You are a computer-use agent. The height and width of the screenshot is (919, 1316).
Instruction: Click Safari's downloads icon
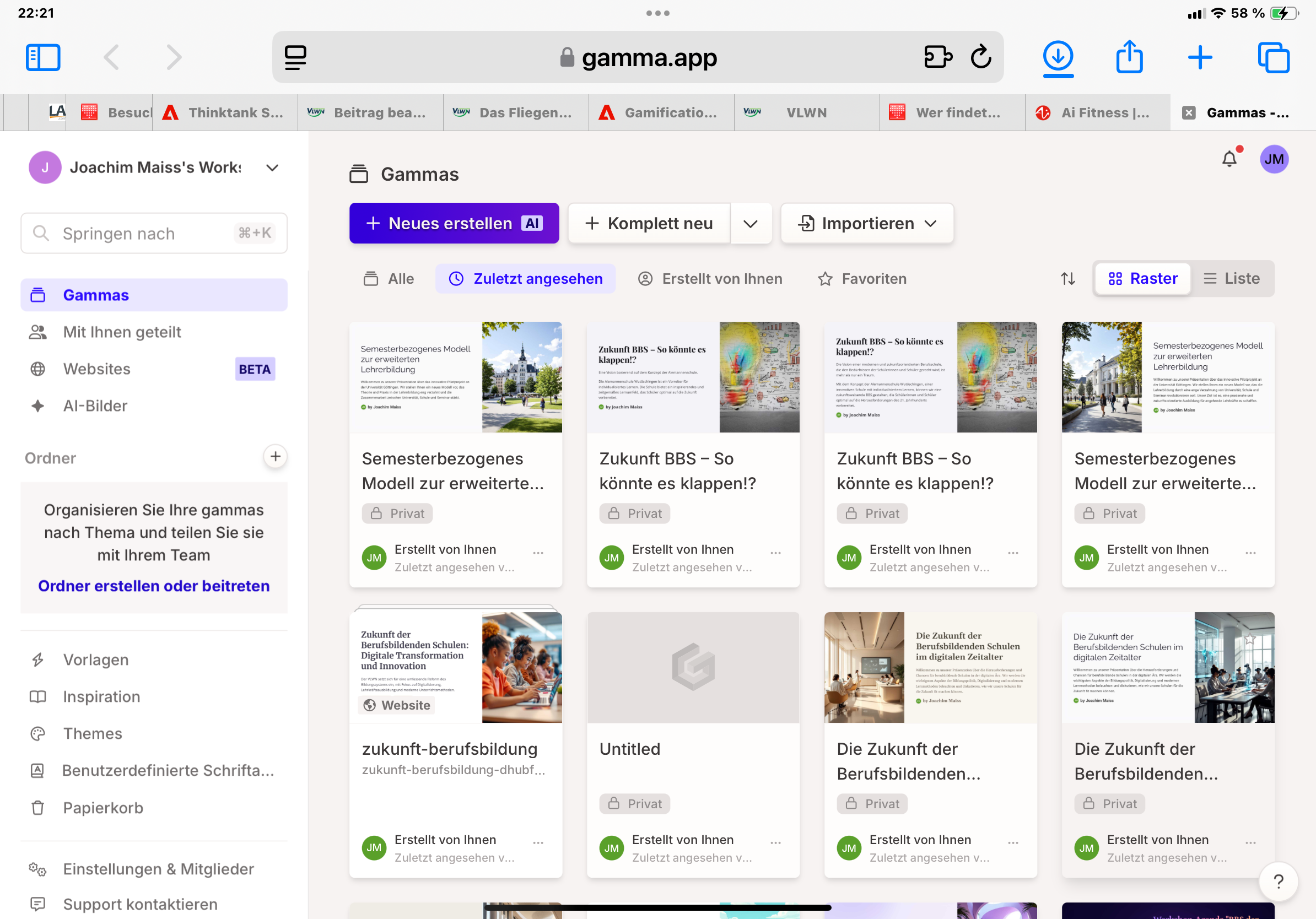[1058, 57]
